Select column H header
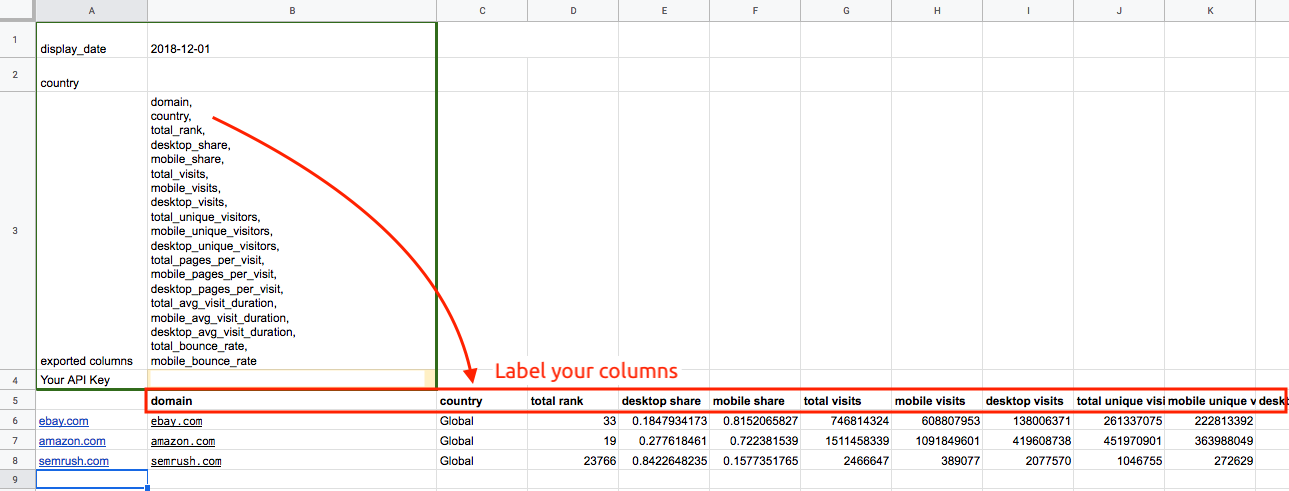The height and width of the screenshot is (491, 1289). click(x=937, y=11)
